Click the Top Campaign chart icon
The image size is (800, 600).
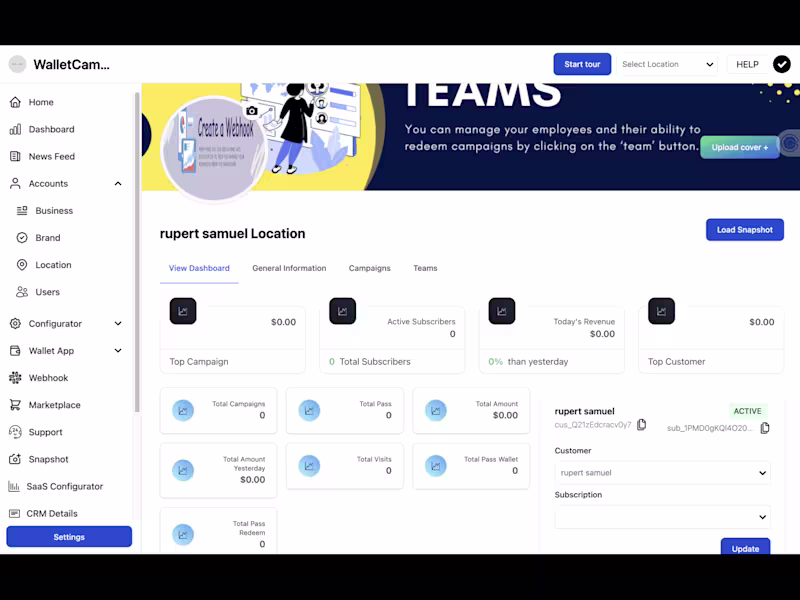coord(183,311)
